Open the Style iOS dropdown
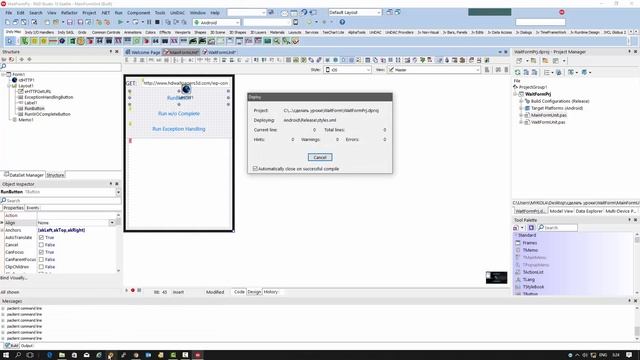This screenshot has width=640, height=360. pos(368,70)
